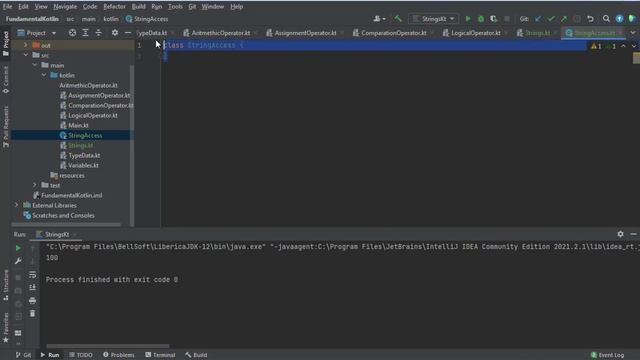The width and height of the screenshot is (640, 360).
Task: Collapse the kotlin folder
Action: click(44, 75)
